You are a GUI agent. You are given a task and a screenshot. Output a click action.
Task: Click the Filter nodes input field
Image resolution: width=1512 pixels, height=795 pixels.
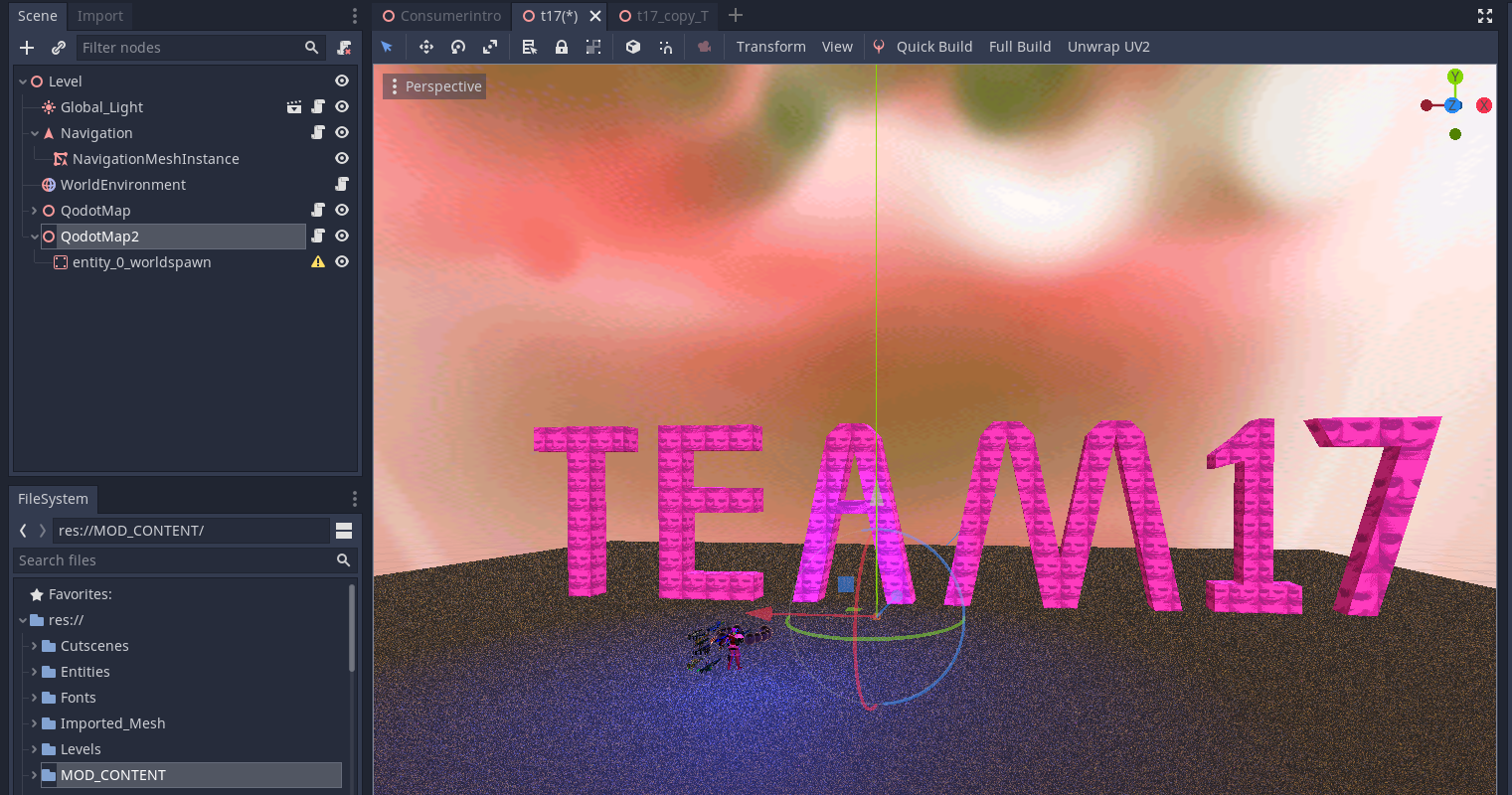click(202, 48)
